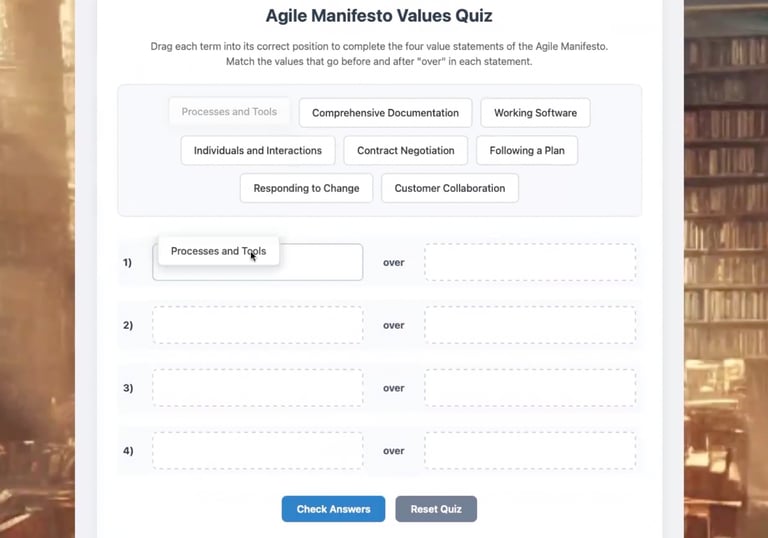
Task: Select the Contract Negotiation term chip
Action: [406, 150]
